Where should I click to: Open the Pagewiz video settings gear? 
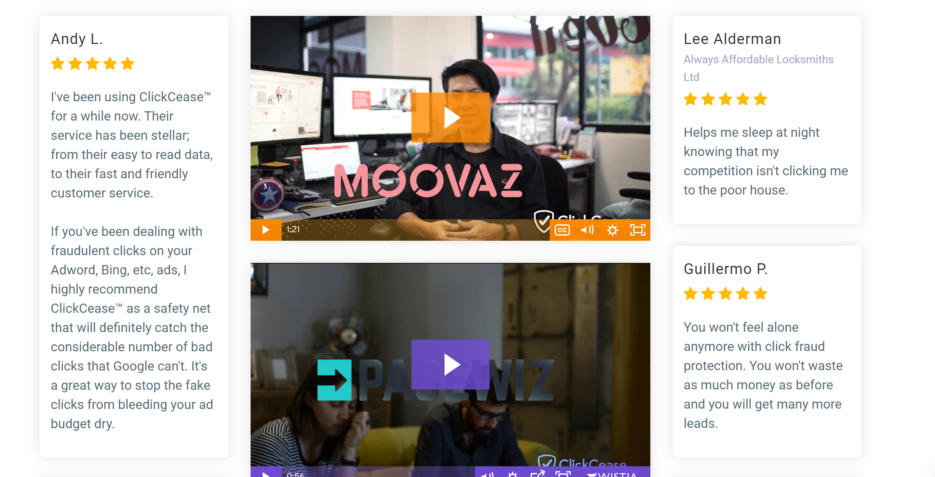512,473
